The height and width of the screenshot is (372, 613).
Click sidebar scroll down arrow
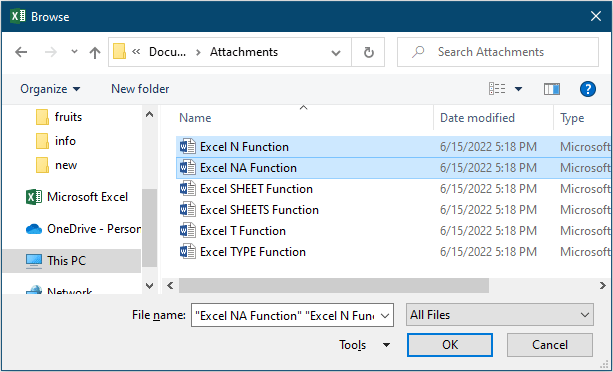(x=149, y=286)
